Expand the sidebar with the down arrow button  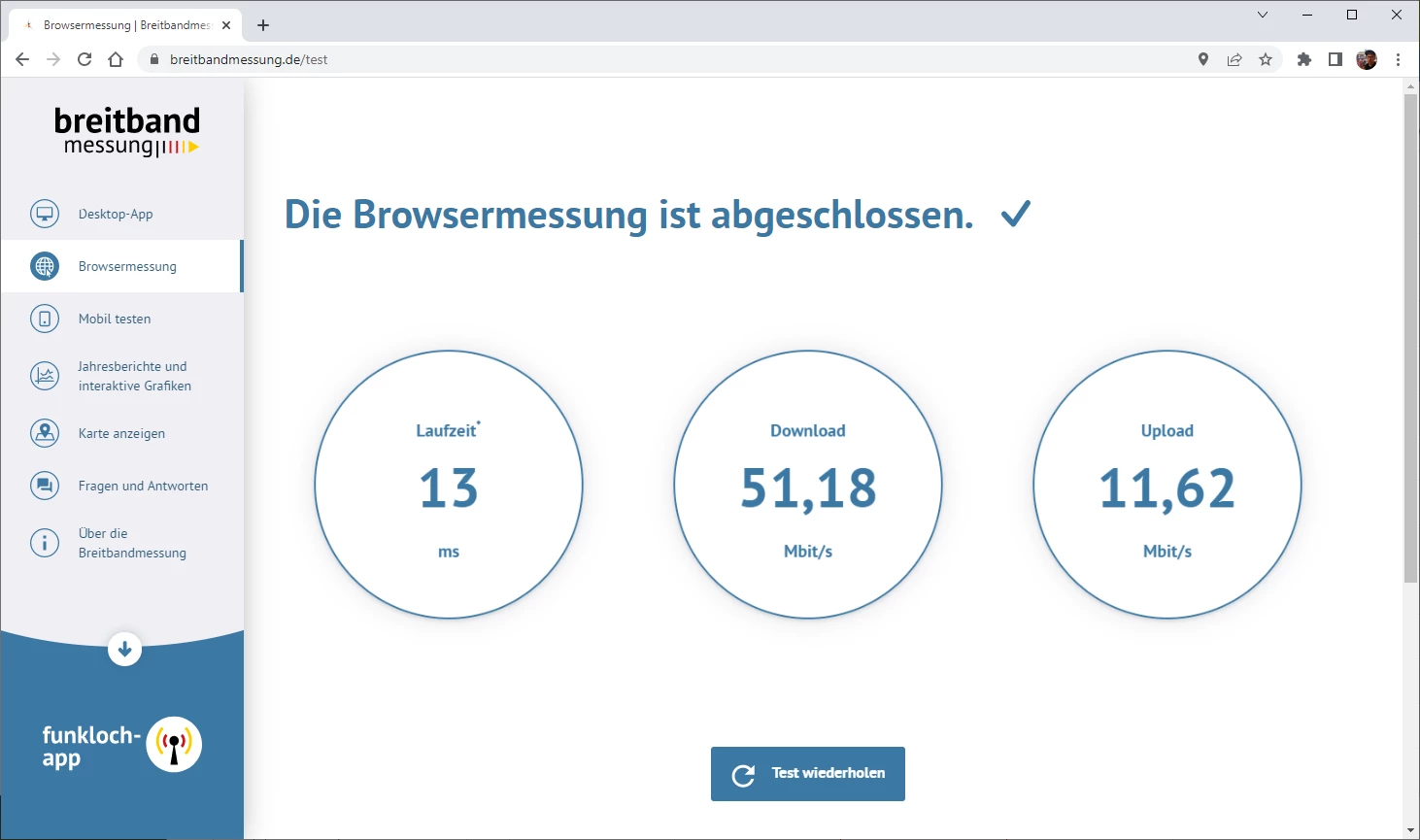(x=124, y=649)
